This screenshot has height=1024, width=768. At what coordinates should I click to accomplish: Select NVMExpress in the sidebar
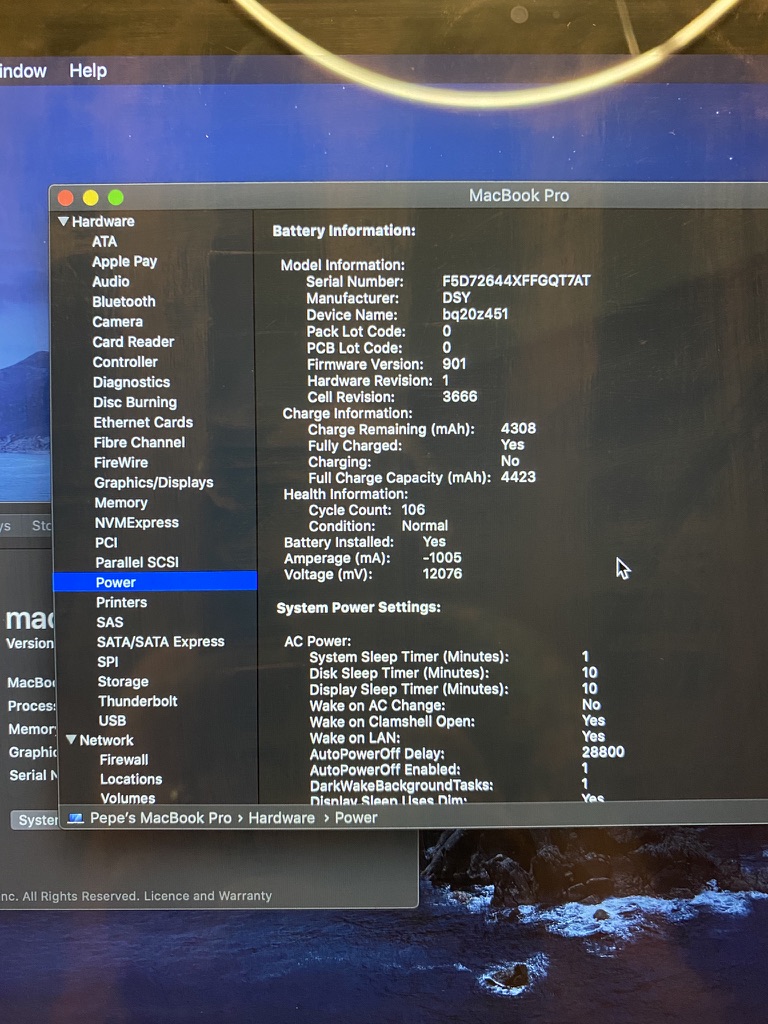[136, 522]
